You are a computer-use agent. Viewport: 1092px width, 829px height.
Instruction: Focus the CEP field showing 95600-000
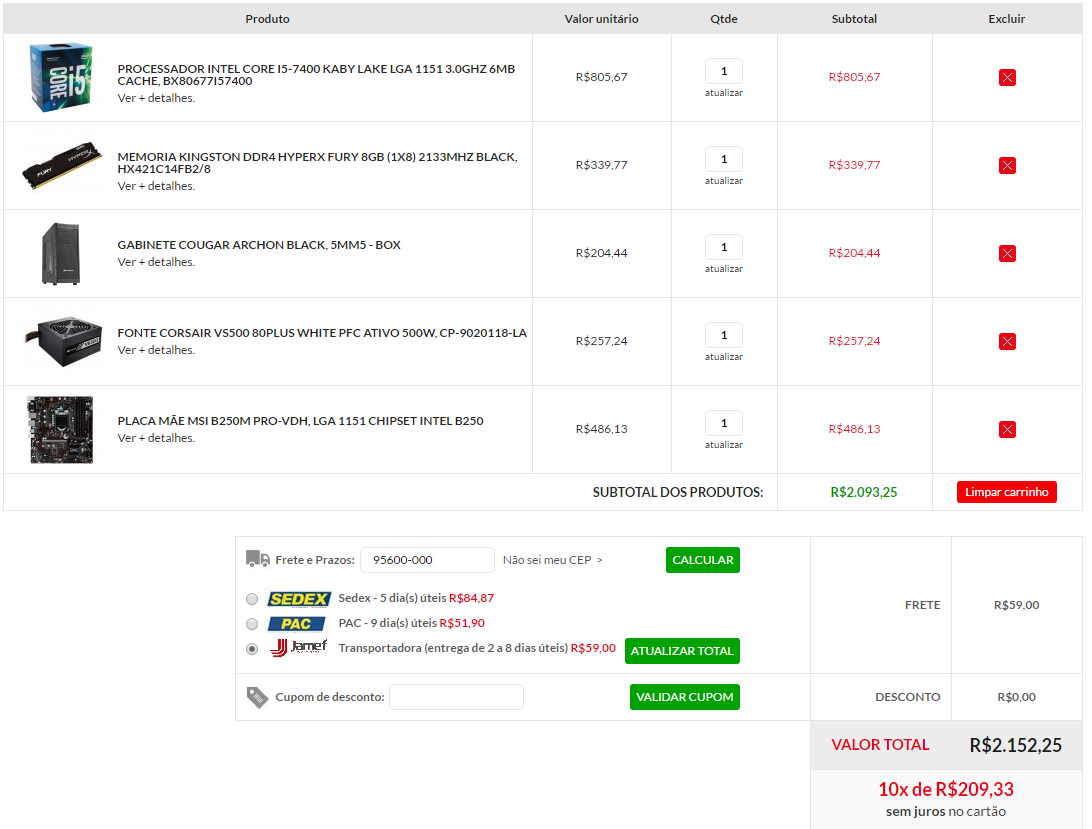(427, 560)
